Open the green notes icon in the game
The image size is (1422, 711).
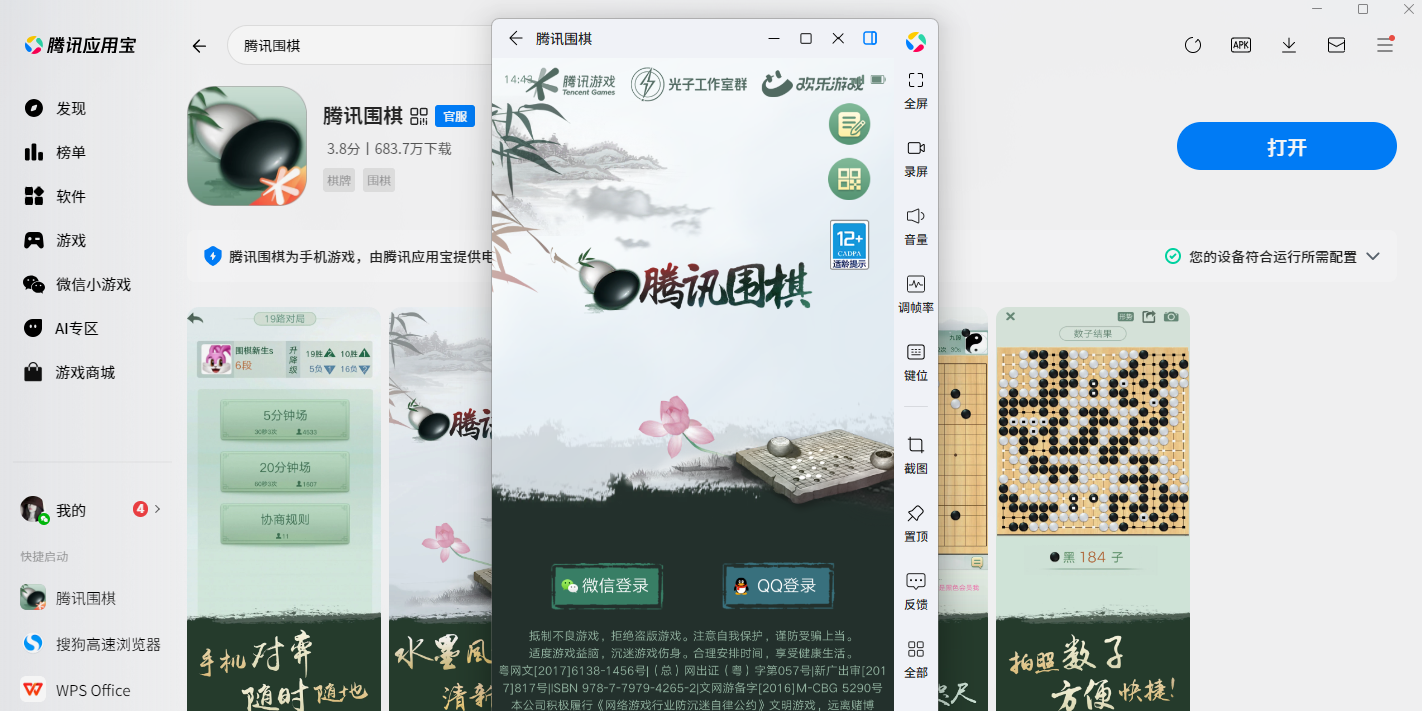tap(849, 124)
